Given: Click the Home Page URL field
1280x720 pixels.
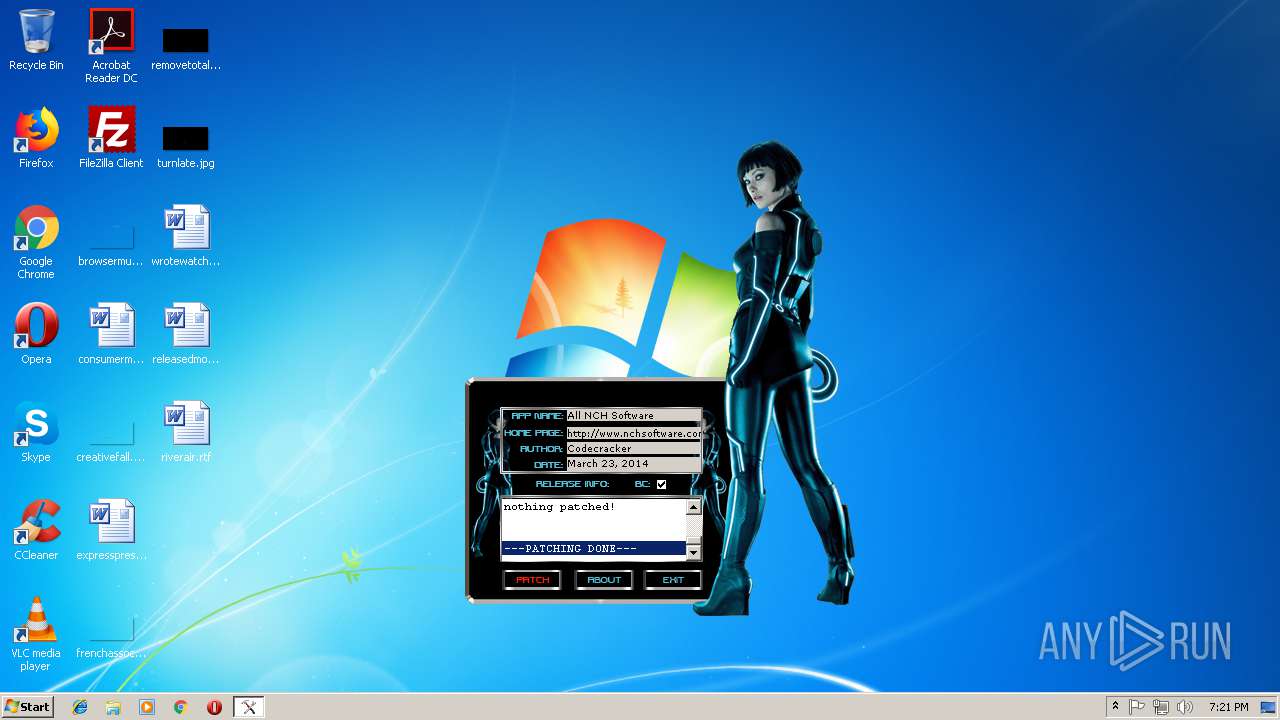Looking at the screenshot, I should (x=634, y=433).
